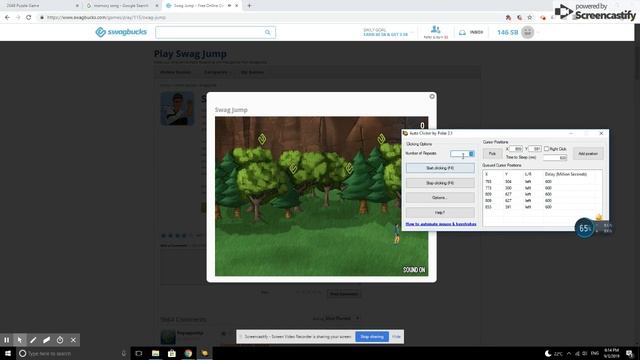
Task: Reload the Swagbucks page
Action: [x=29, y=18]
